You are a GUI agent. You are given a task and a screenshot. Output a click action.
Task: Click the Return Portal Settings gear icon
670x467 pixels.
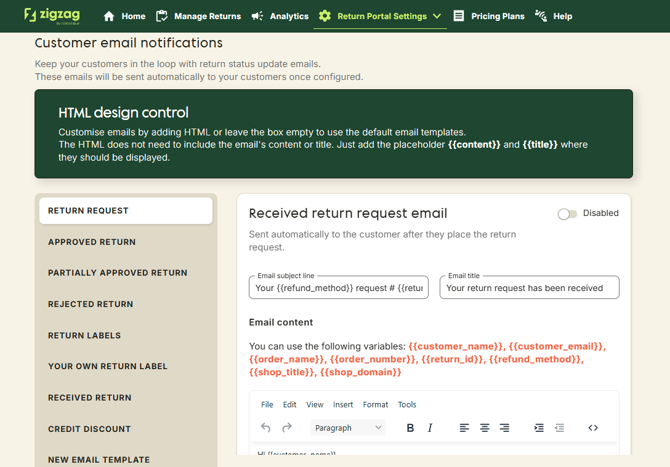coord(325,16)
